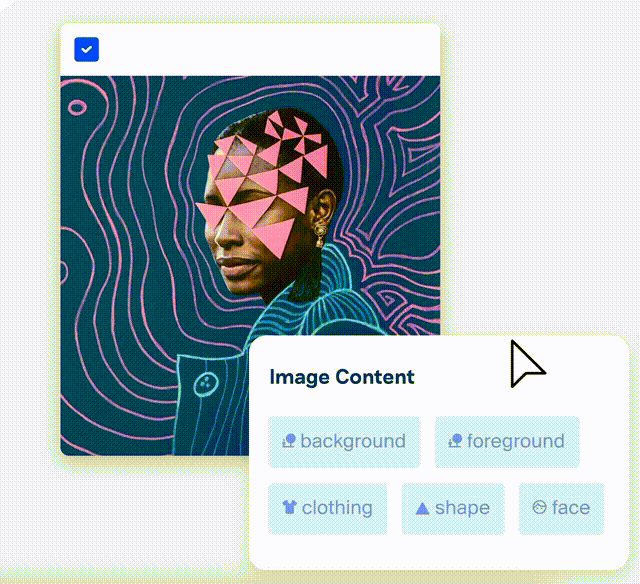Image resolution: width=640 pixels, height=584 pixels.
Task: Click the t-shirt icon on clothing tag
Action: click(289, 507)
